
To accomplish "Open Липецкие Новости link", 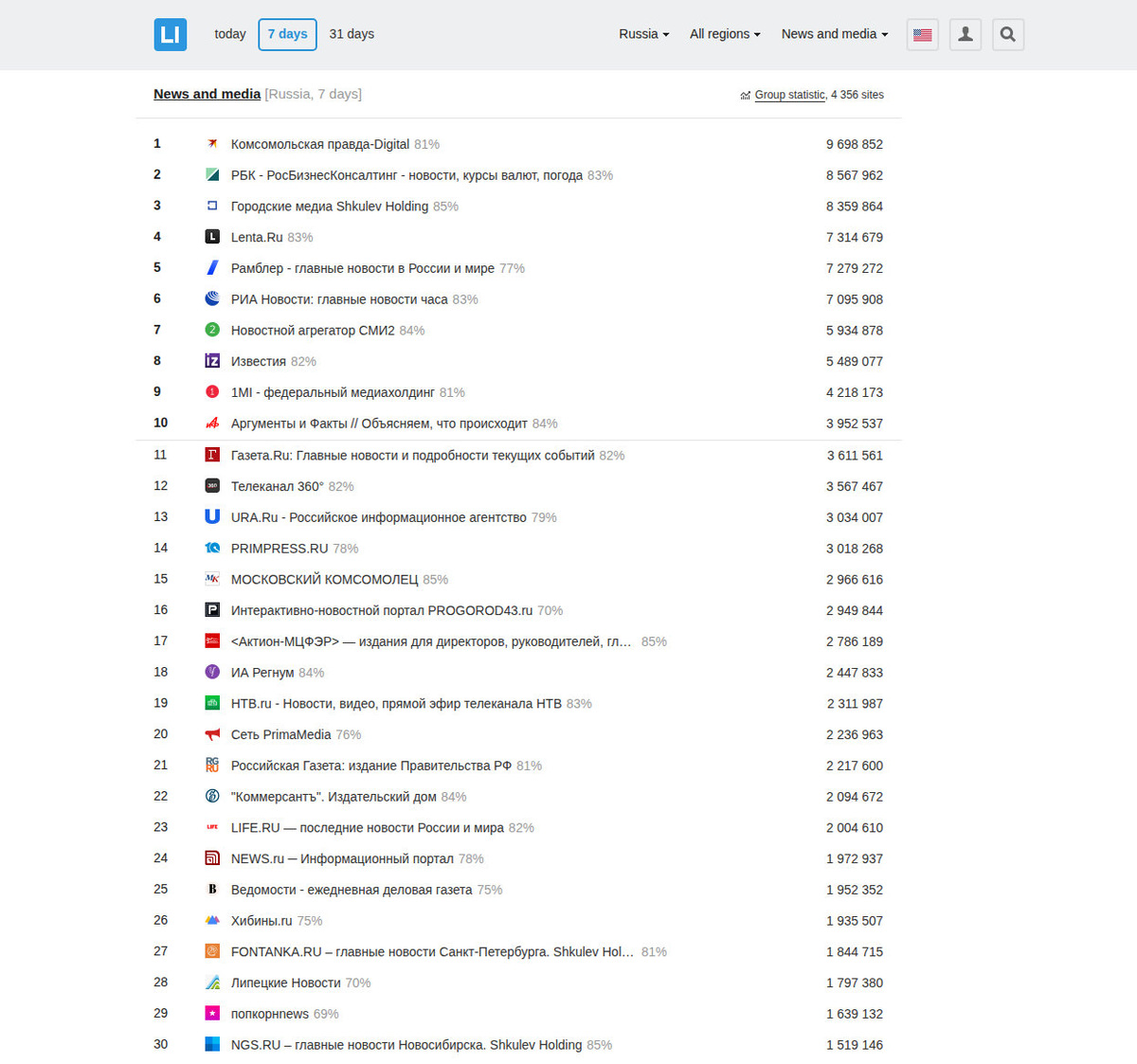I will click(286, 983).
